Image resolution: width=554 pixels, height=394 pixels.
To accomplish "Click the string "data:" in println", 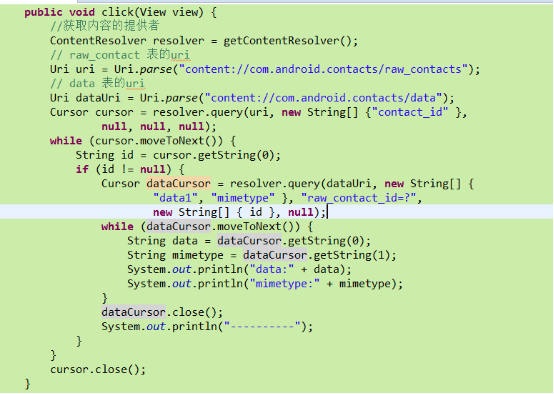I will click(272, 270).
